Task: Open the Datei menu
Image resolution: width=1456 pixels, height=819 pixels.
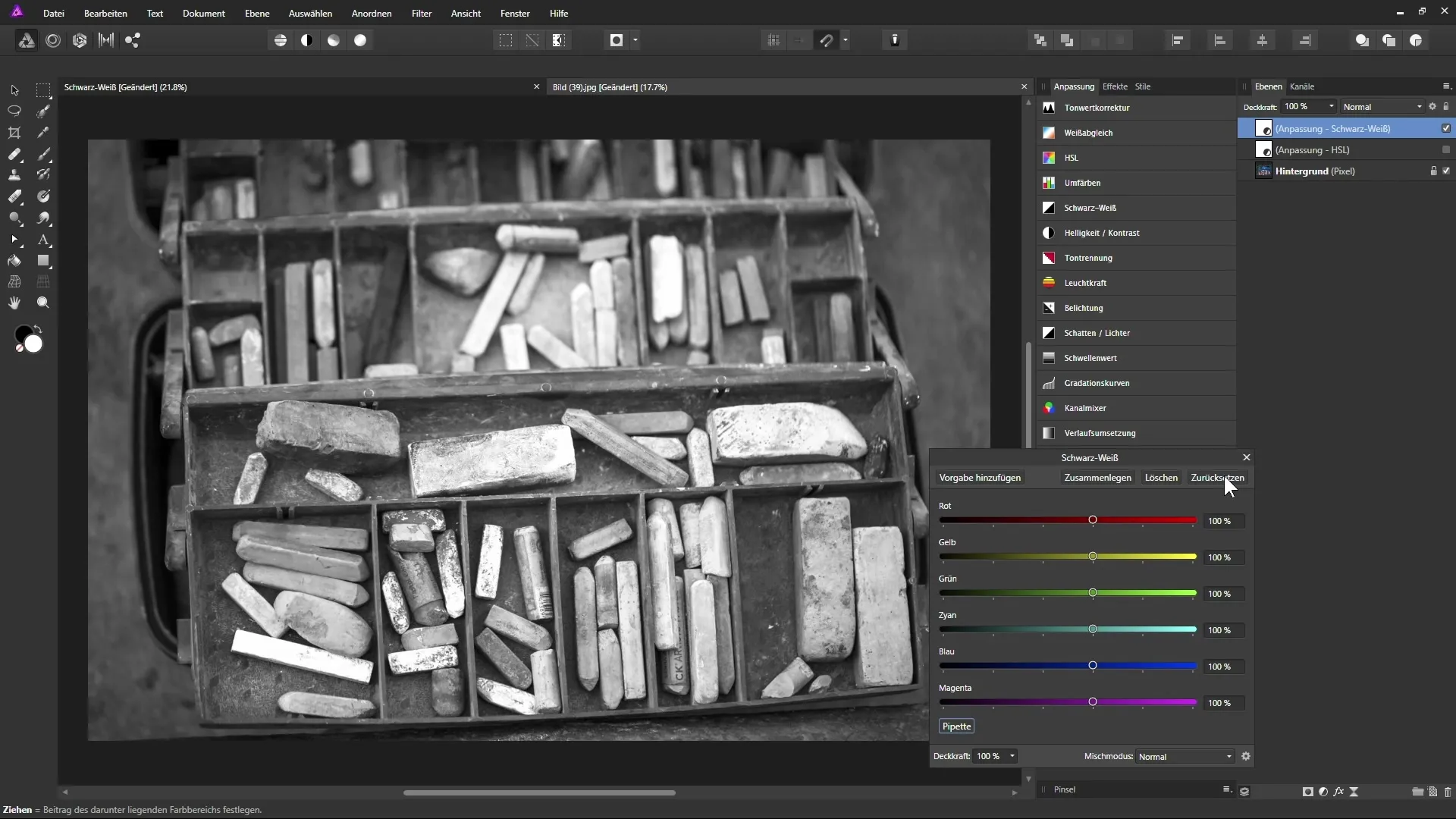Action: coord(54,14)
